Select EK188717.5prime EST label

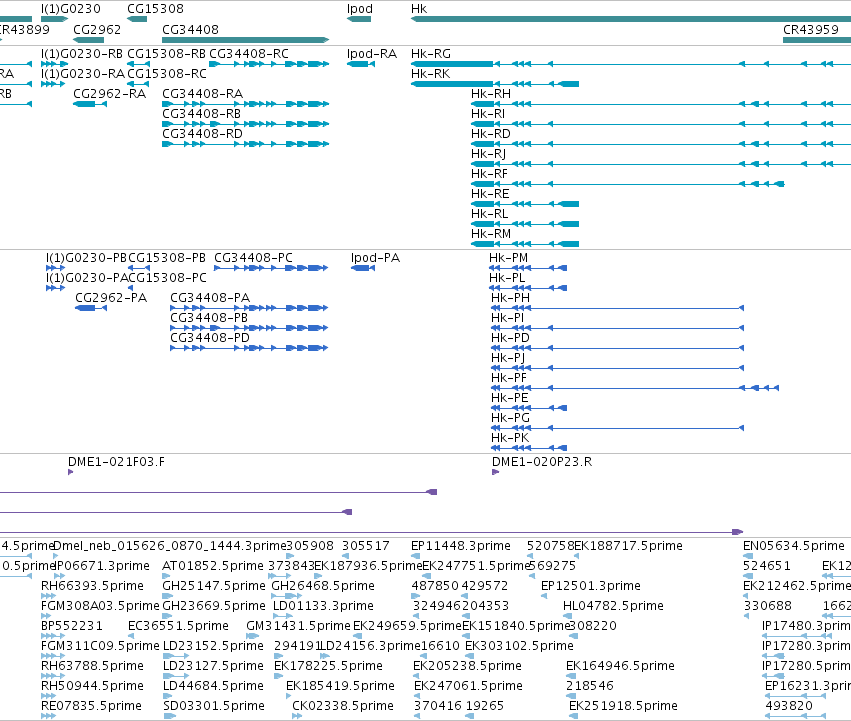pos(628,546)
